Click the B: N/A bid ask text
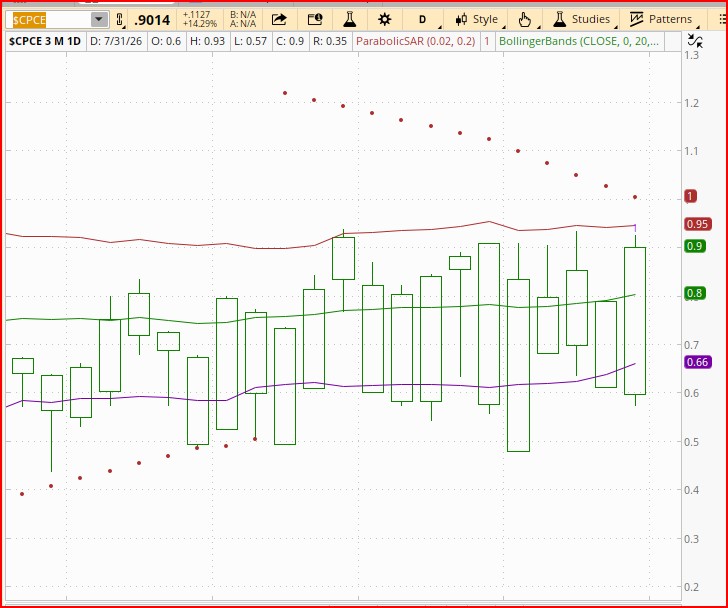The height and width of the screenshot is (608, 728). tap(243, 15)
